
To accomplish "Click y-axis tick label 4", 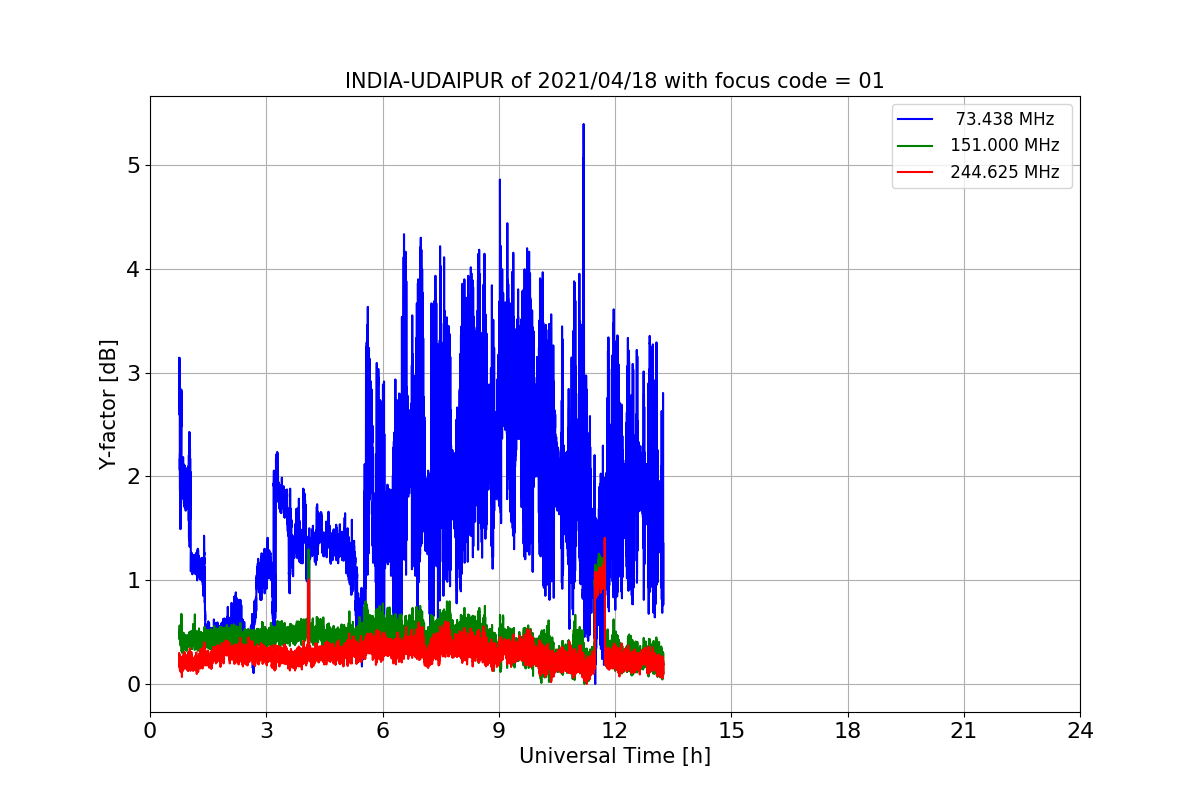I will click(133, 269).
